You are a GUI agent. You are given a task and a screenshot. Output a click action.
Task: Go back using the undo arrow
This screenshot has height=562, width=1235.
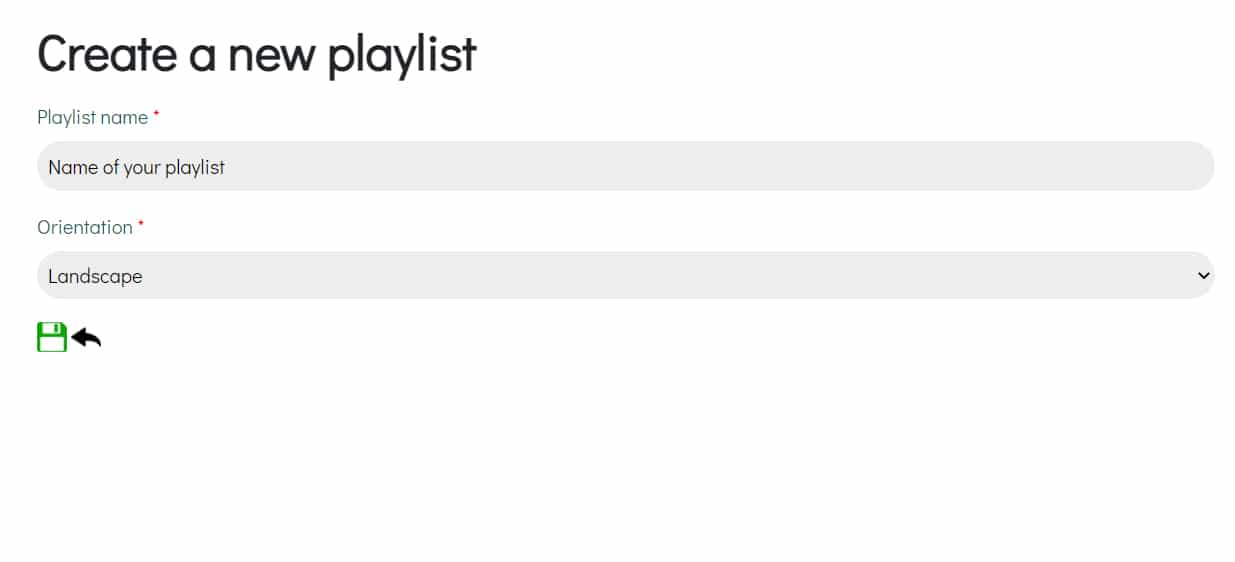point(86,338)
